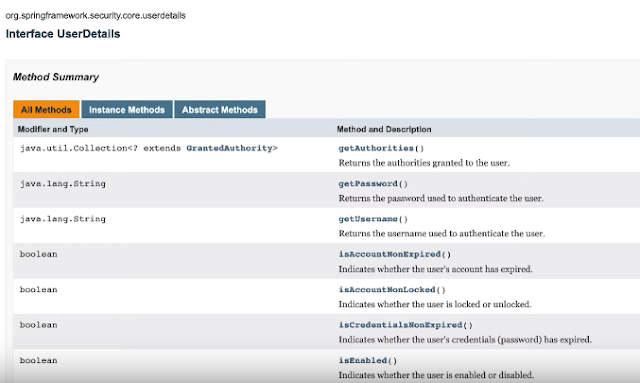640x383 pixels.
Task: Select the All Methods tab
Action: [x=46, y=109]
